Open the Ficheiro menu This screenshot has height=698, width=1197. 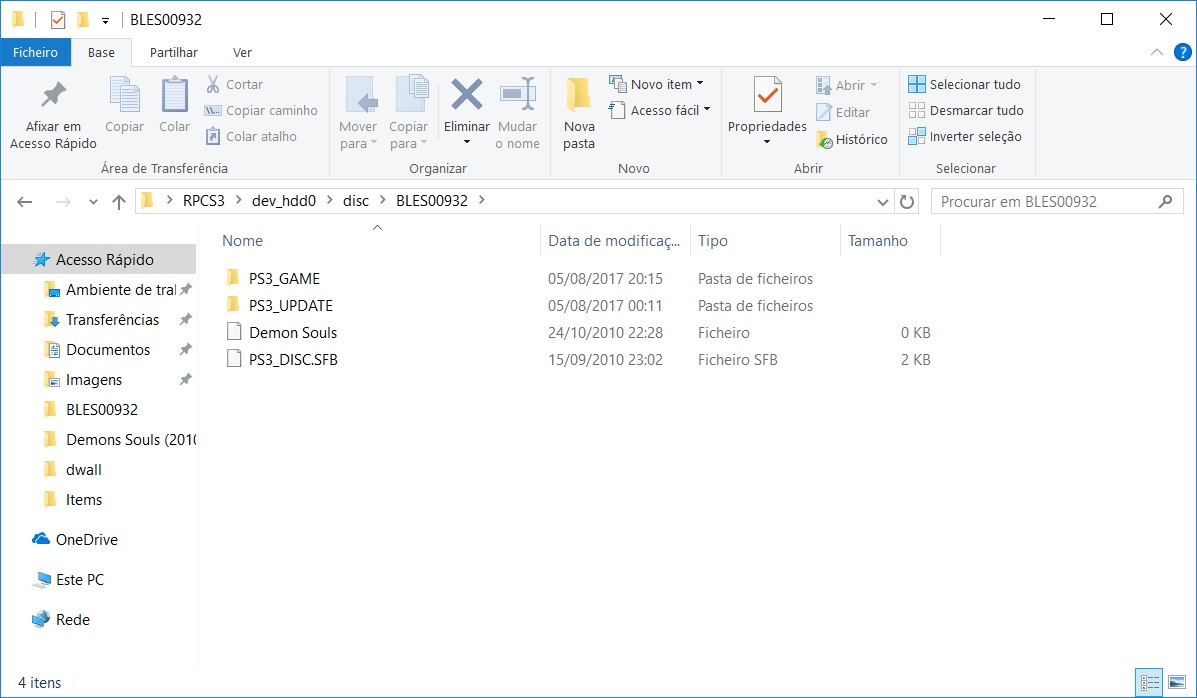coord(35,52)
